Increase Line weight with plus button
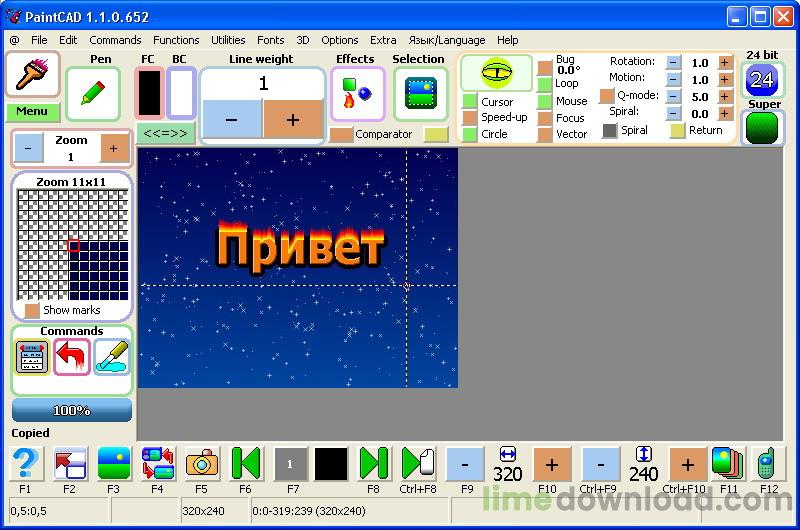 click(x=293, y=119)
